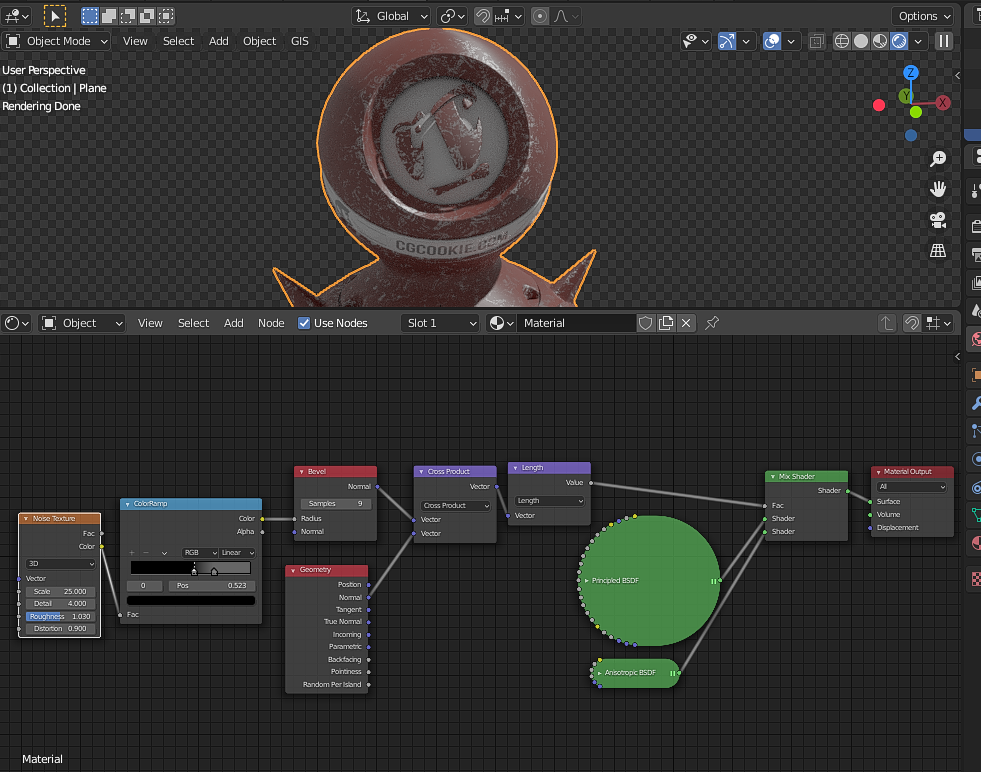The image size is (981, 772).
Task: Open ColorRamp RGB color mode dropdown
Action: click(x=200, y=552)
